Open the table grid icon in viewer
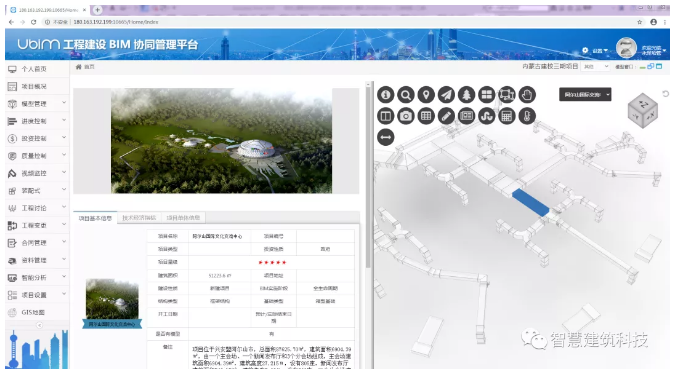This screenshot has width=676, height=374. (426, 116)
